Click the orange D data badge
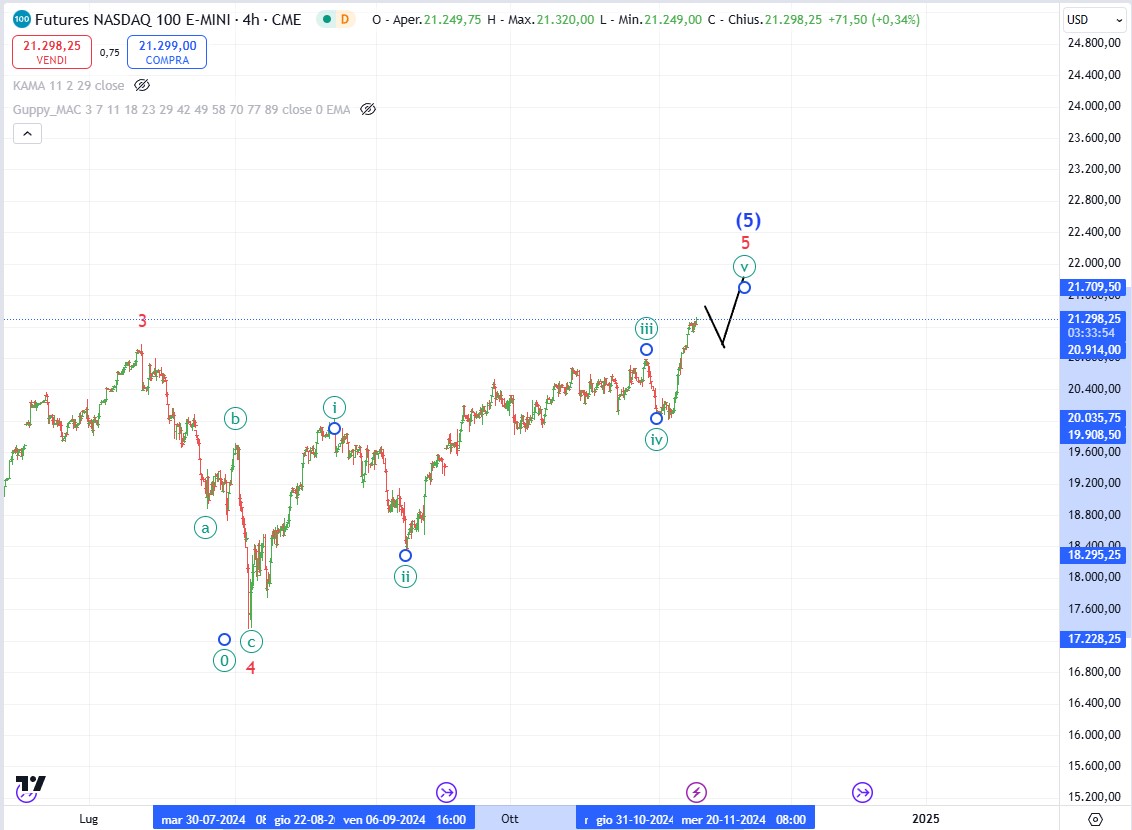 click(344, 19)
